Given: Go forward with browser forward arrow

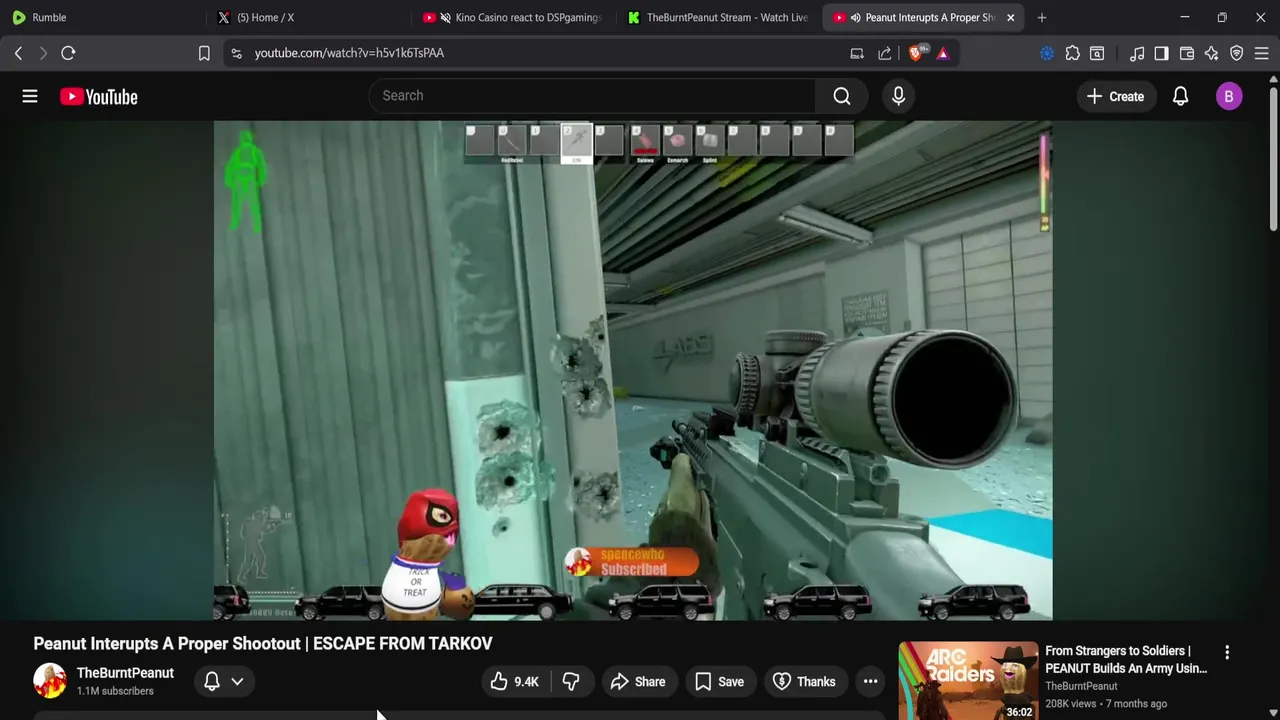Looking at the screenshot, I should coord(43,53).
